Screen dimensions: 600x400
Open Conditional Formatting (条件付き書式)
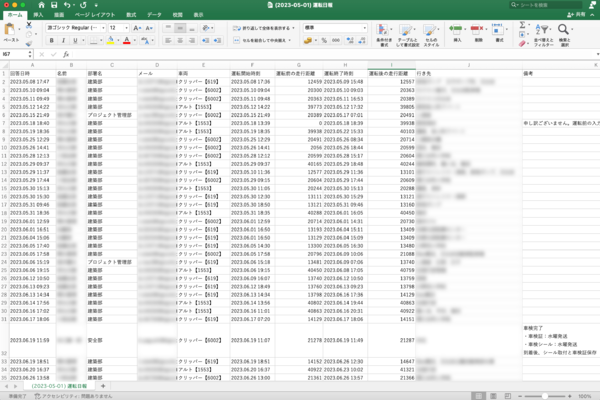click(x=384, y=35)
